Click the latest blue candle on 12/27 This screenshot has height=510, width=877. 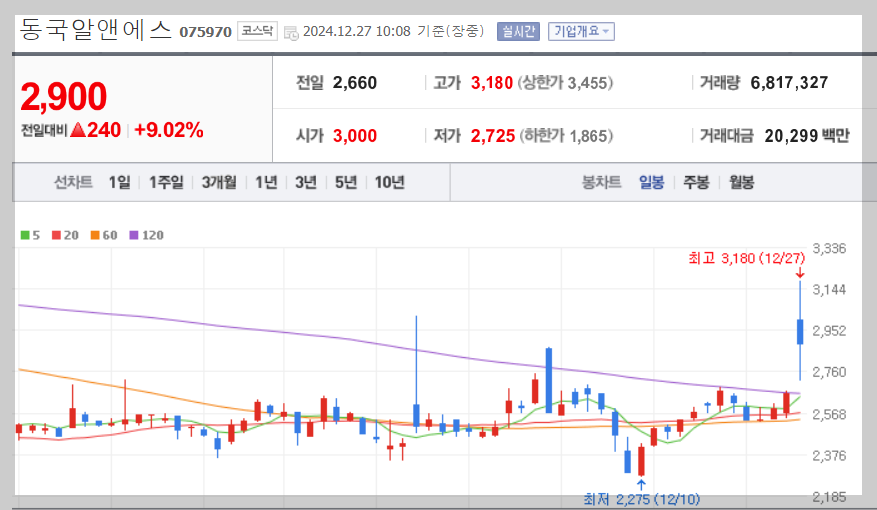800,332
